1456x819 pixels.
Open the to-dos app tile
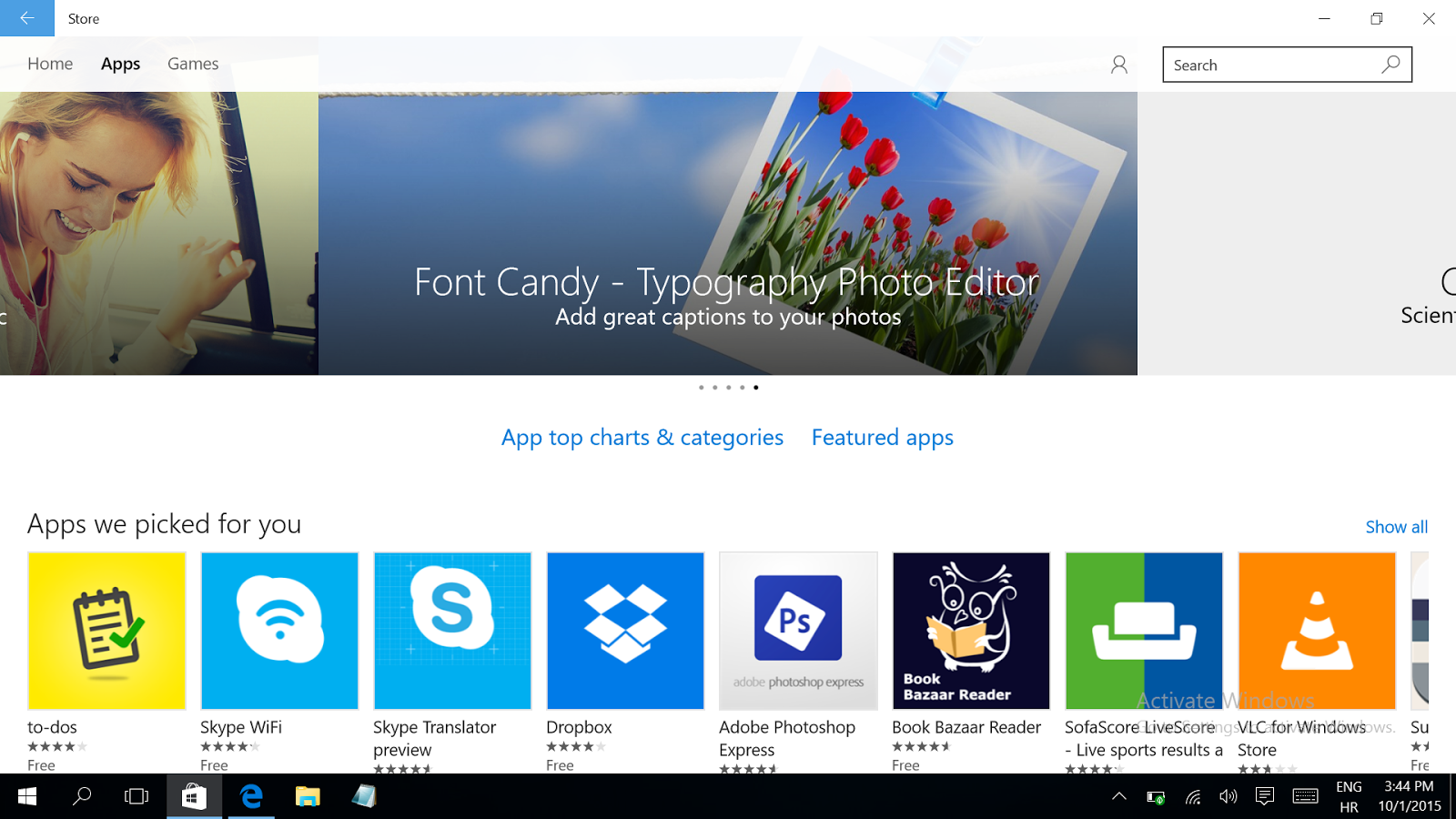click(x=106, y=631)
